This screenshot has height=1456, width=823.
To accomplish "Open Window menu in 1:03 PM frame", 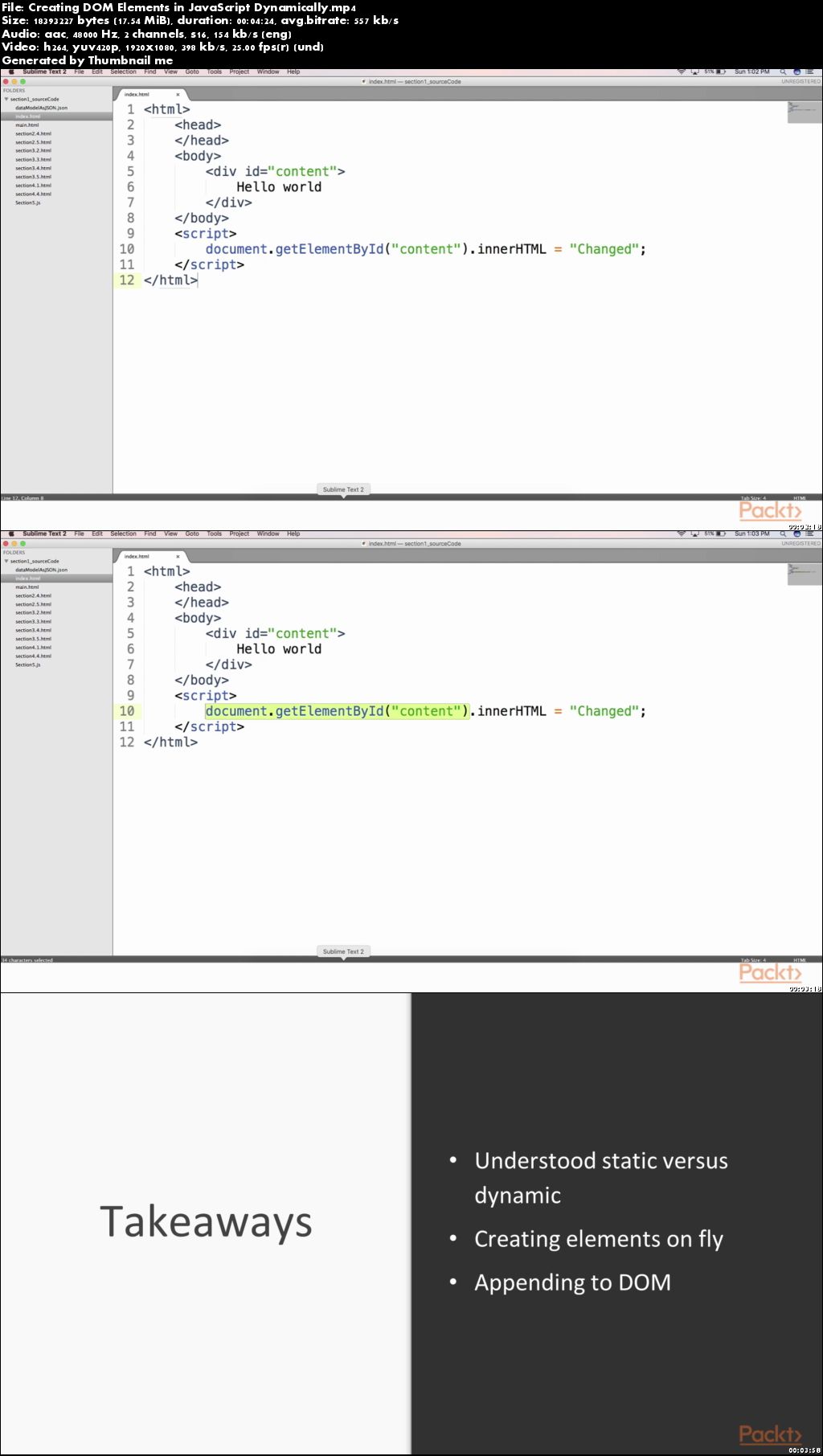I will pos(268,534).
